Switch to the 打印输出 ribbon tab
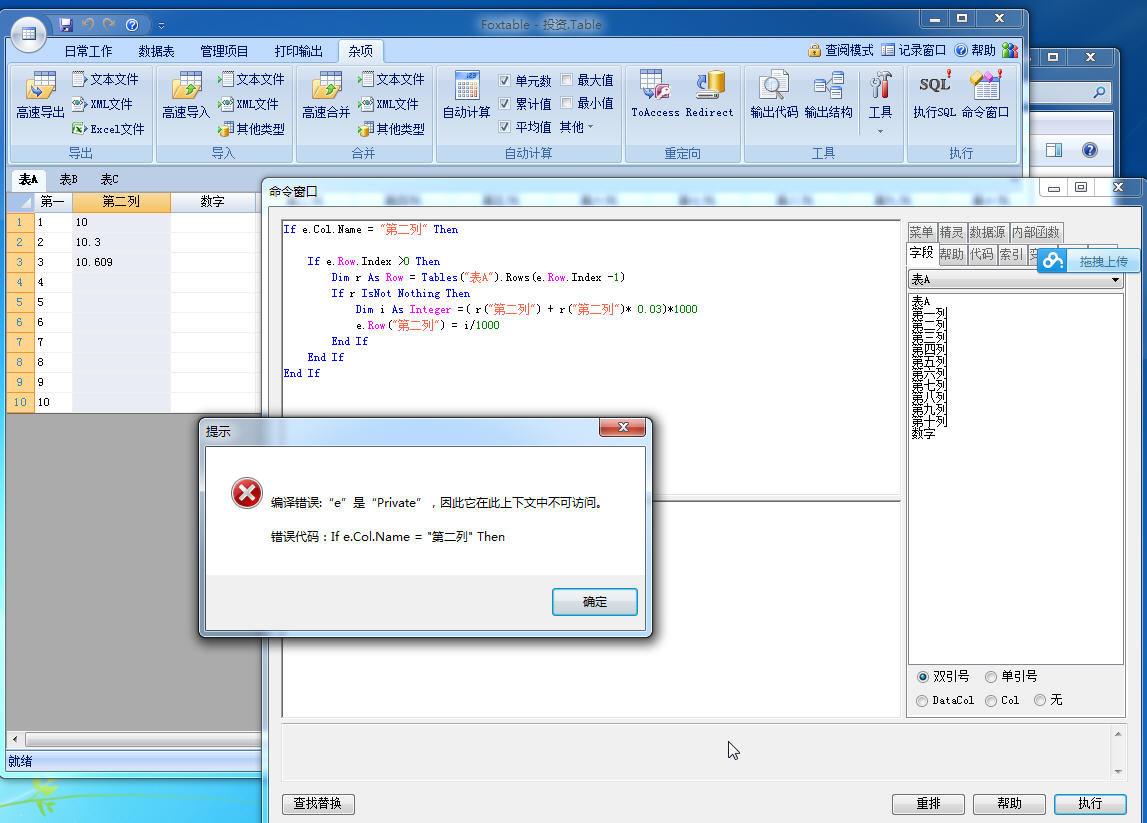This screenshot has height=823, width=1147. [x=298, y=50]
